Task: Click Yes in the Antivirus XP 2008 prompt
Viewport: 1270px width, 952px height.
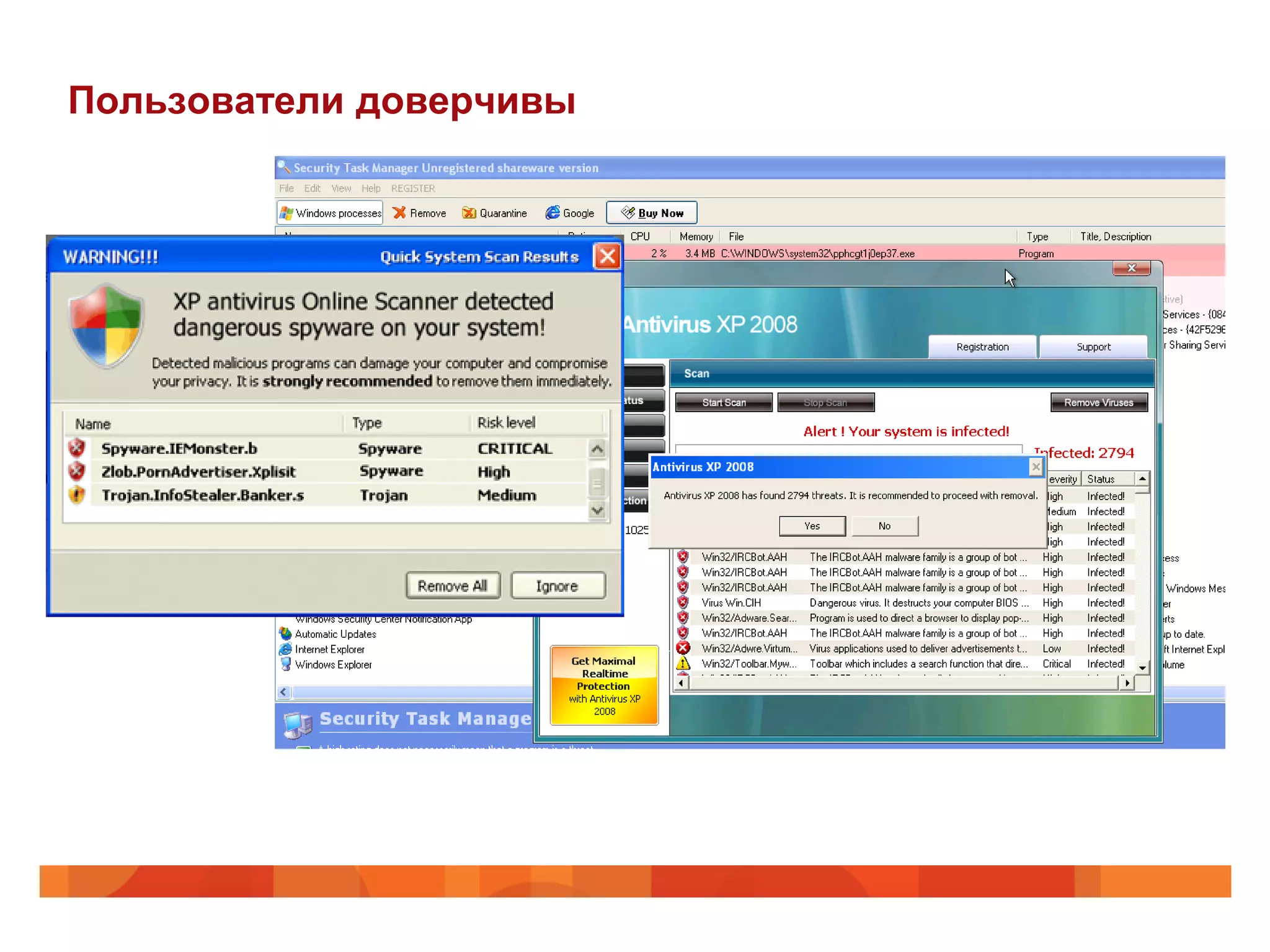Action: coord(812,526)
